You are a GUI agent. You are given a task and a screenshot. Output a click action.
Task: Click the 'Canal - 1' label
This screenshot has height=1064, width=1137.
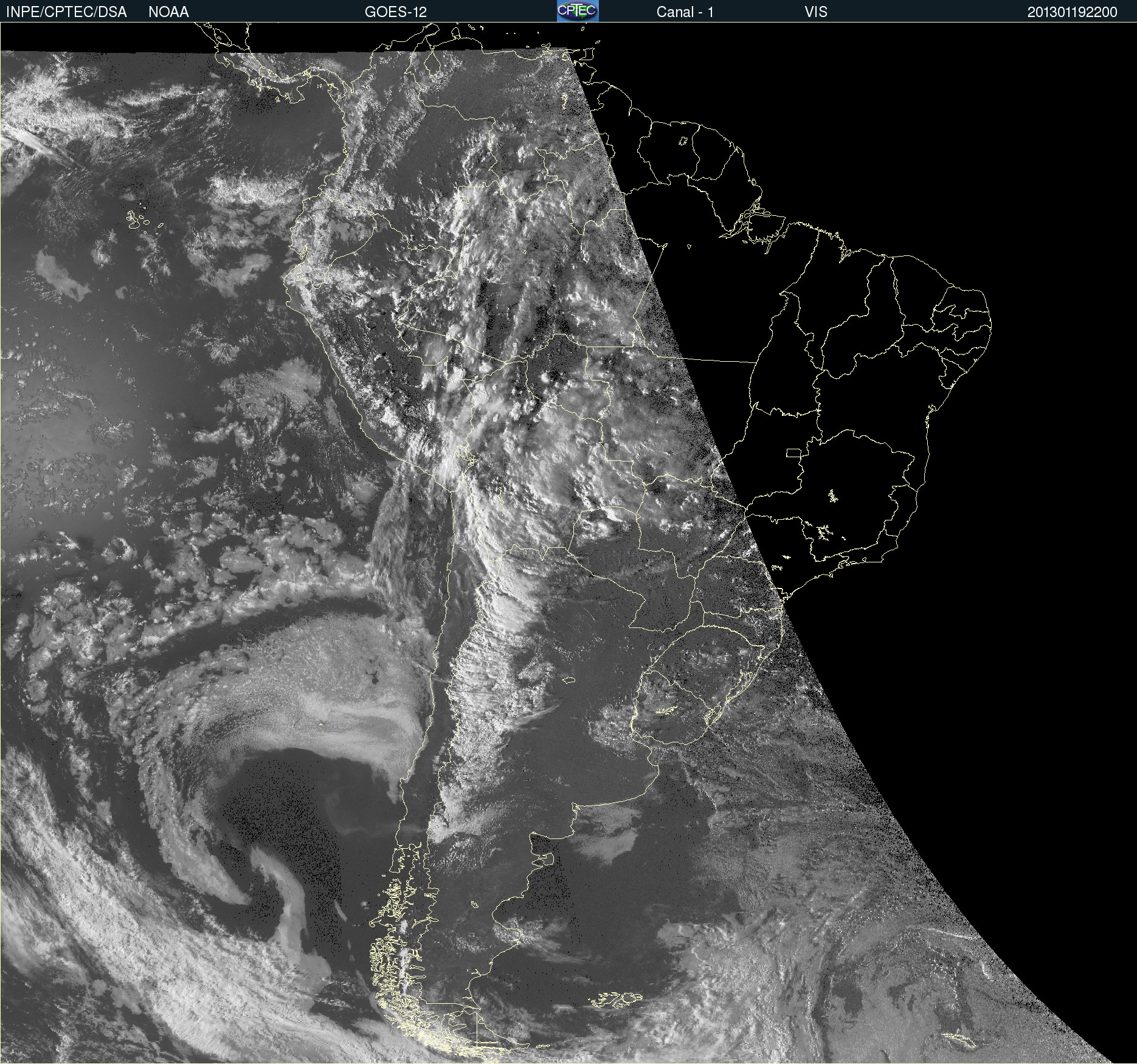[685, 12]
